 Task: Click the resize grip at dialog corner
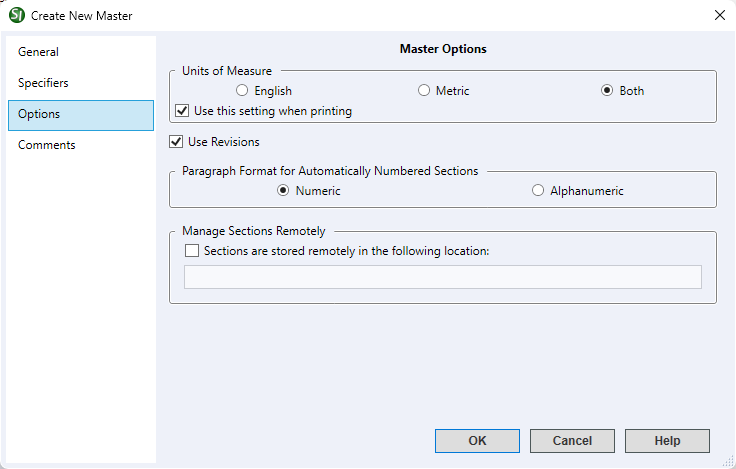729,462
